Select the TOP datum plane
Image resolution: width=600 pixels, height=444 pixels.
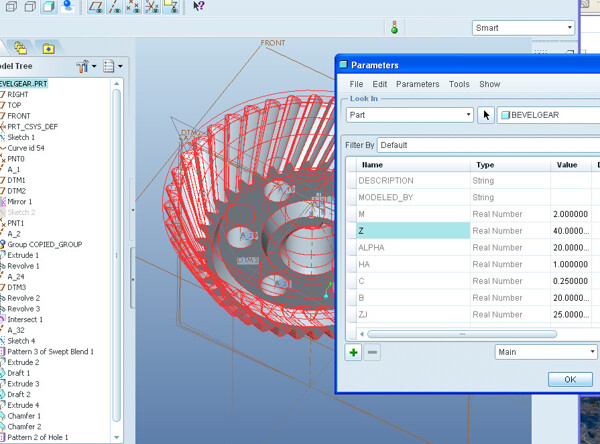[14, 105]
